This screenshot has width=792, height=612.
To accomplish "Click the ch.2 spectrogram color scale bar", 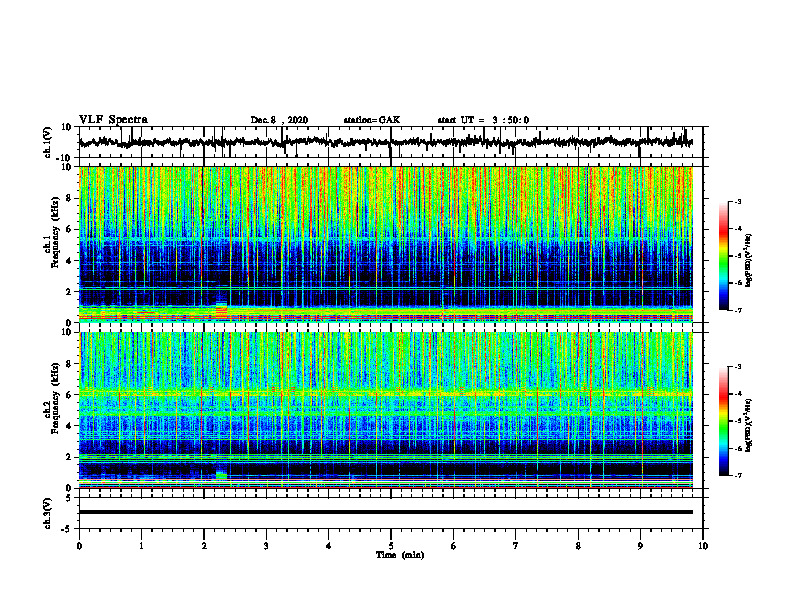I will (x=723, y=421).
